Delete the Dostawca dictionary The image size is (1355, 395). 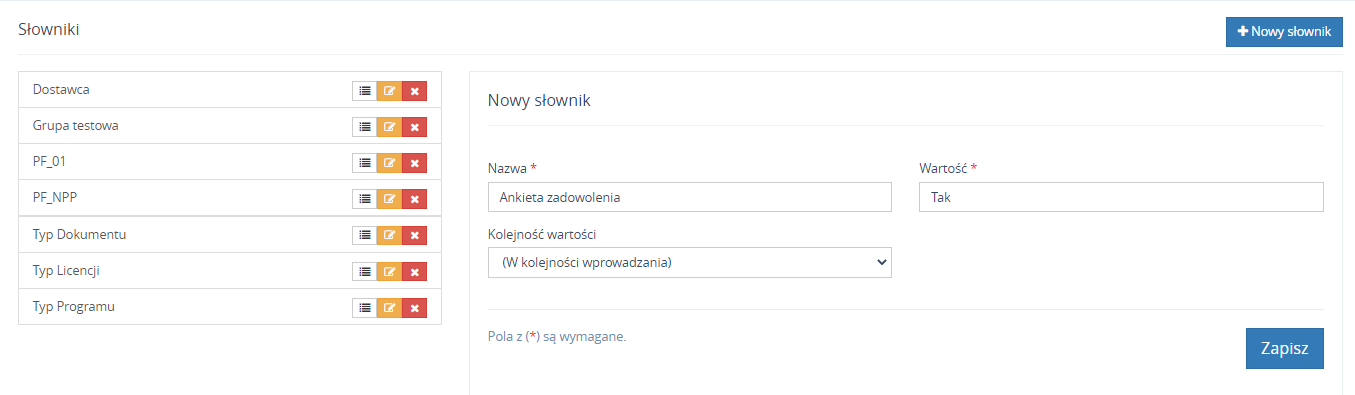(x=415, y=91)
